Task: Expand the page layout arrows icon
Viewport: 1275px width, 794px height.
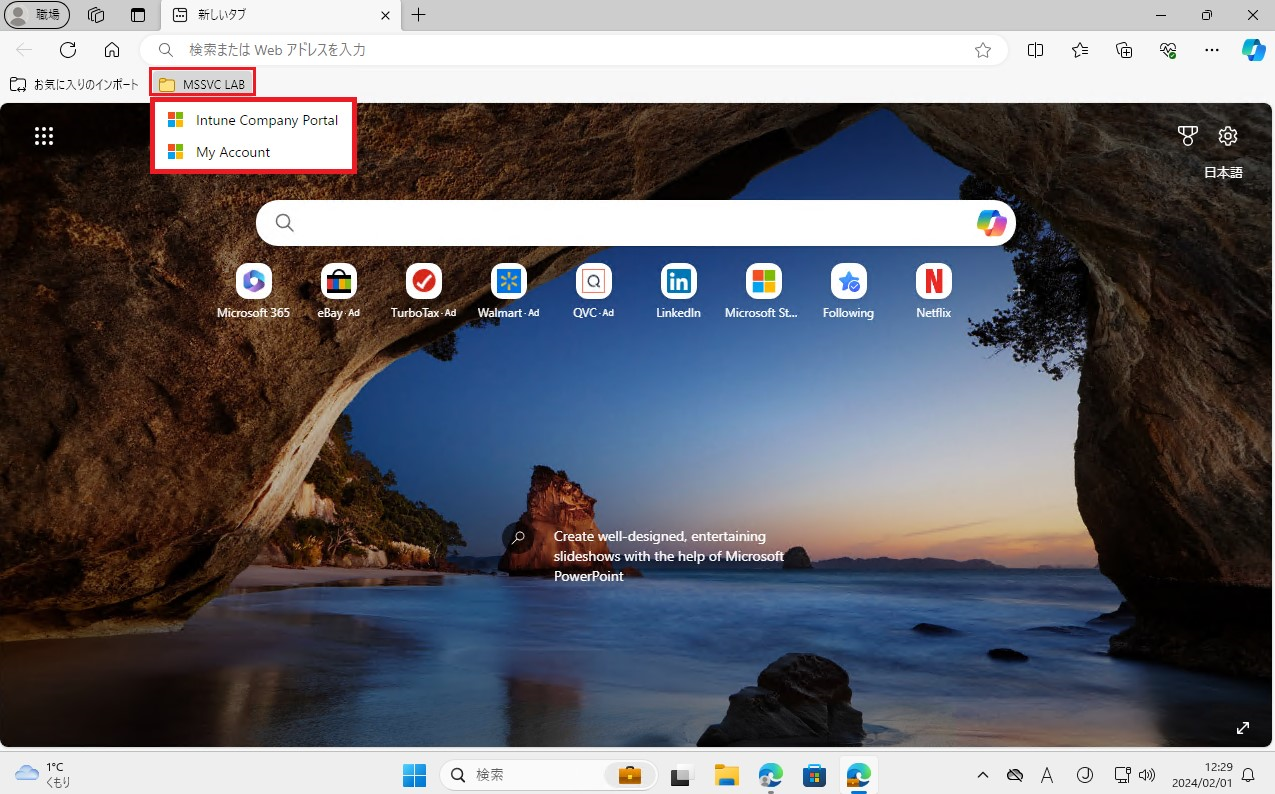Action: coord(1243,728)
